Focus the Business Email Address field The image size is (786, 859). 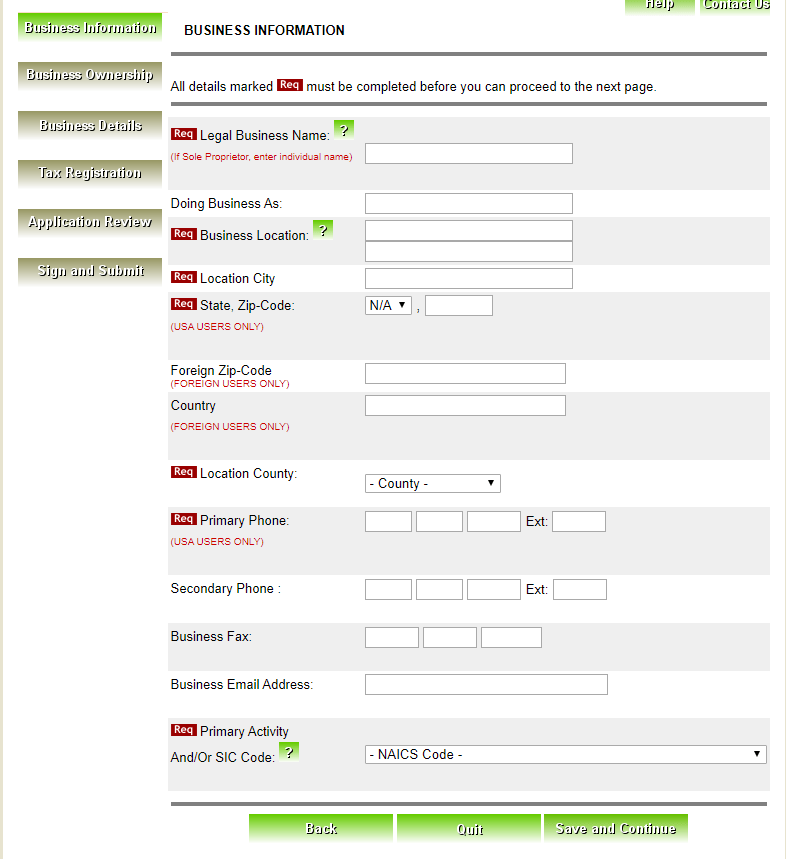[x=486, y=685]
